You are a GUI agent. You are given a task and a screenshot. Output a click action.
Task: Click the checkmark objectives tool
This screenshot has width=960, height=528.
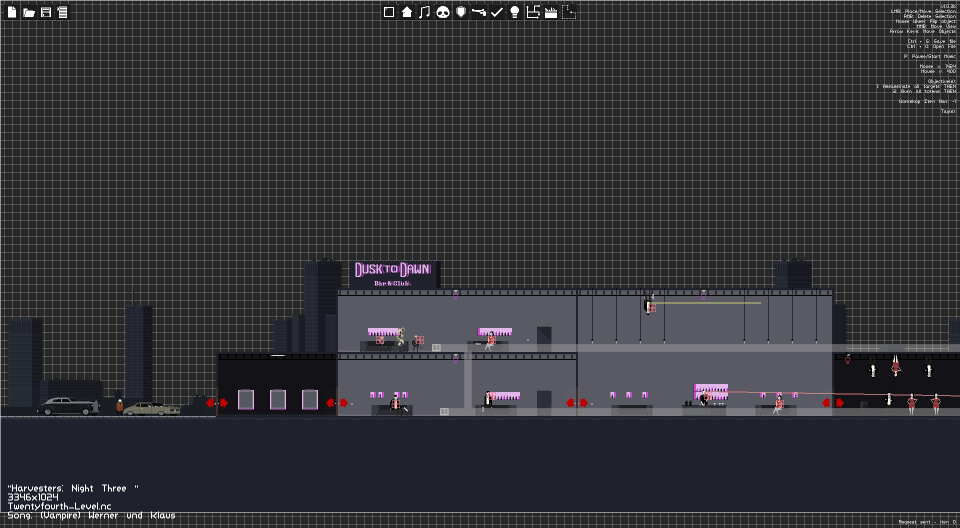click(497, 12)
